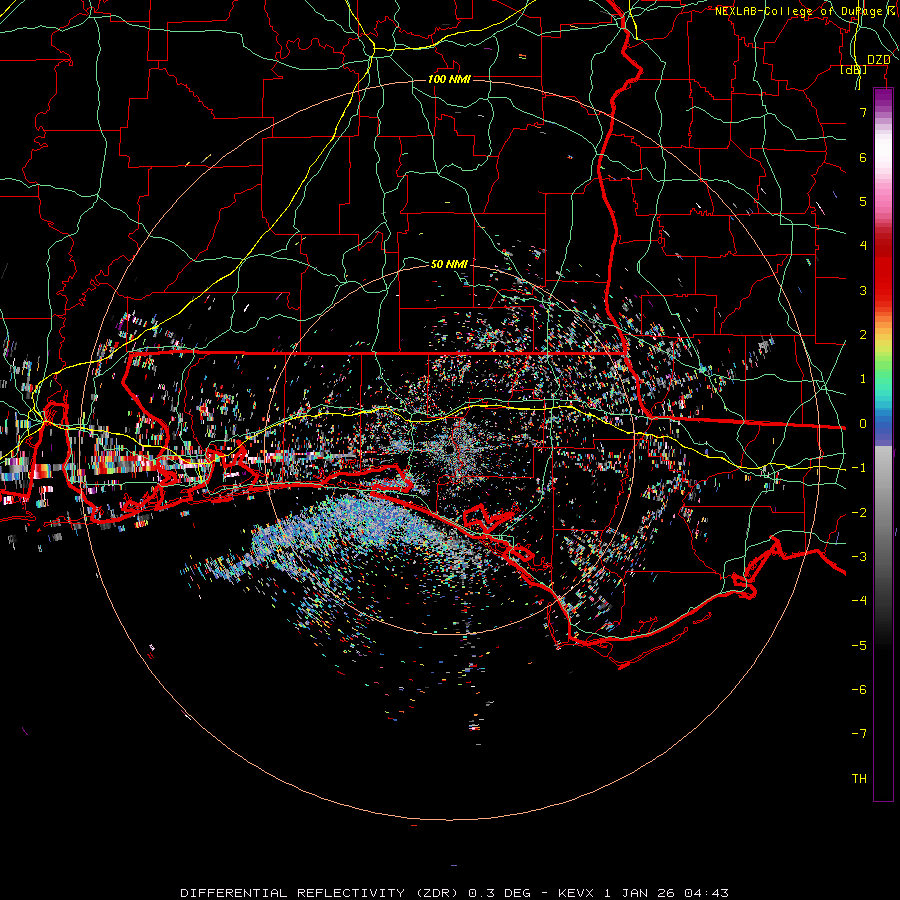Select the "3" value on the scale

click(863, 290)
